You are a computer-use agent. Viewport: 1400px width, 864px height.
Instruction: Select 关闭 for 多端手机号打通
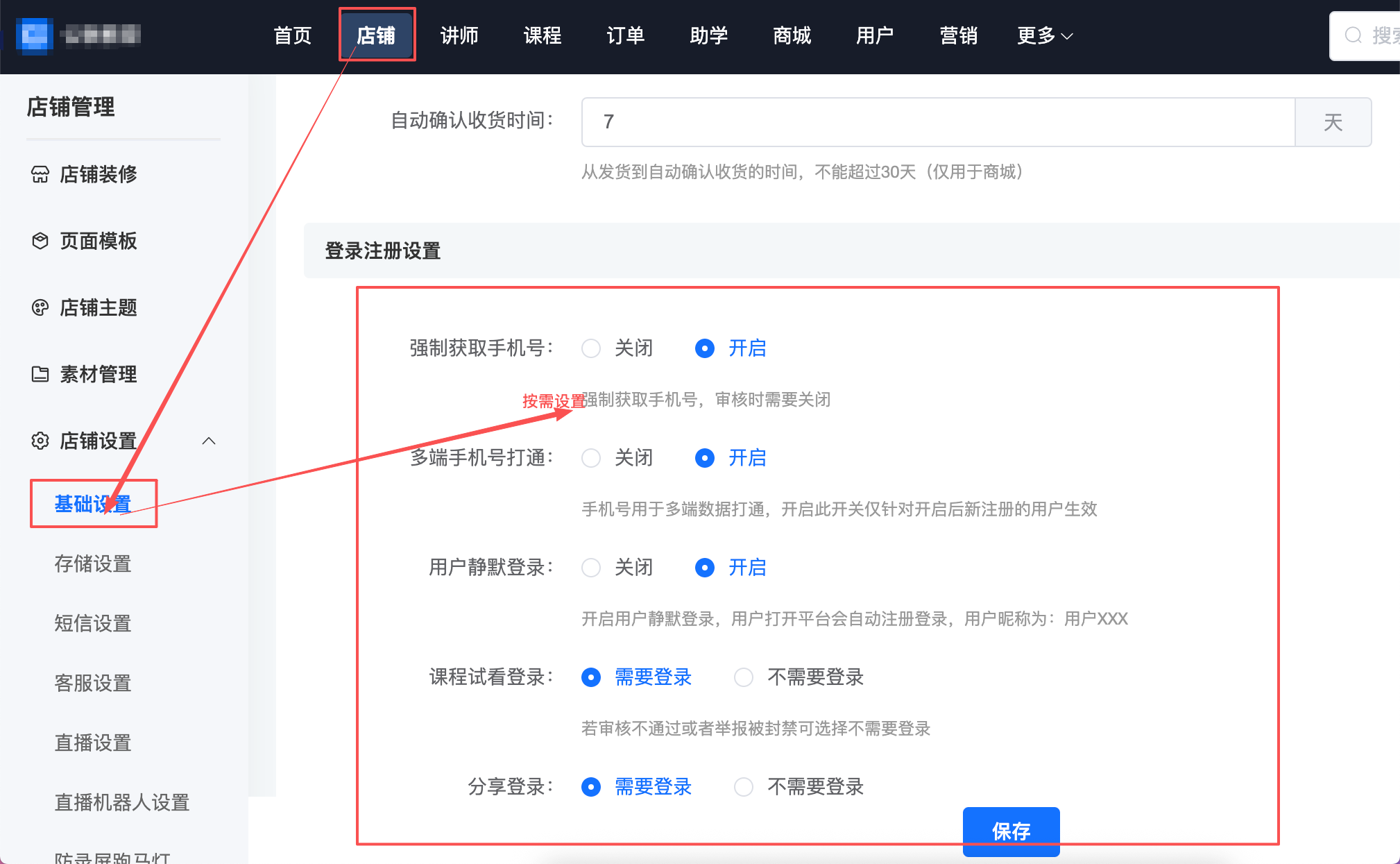591,458
